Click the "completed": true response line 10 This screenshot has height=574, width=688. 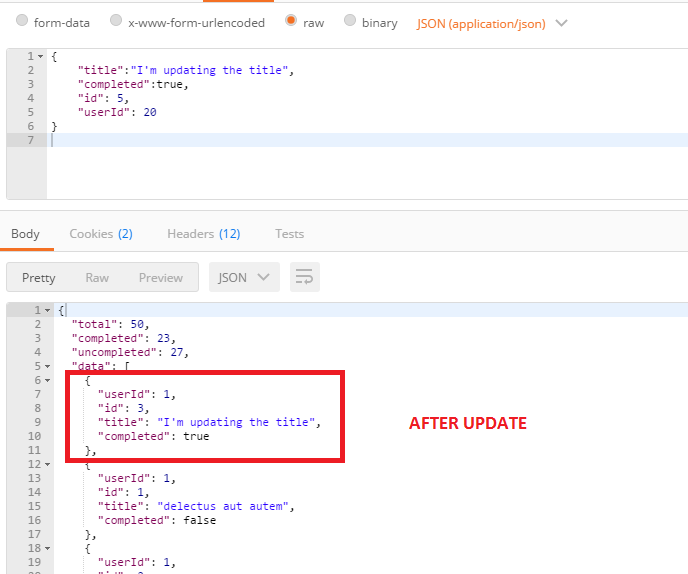coord(154,437)
